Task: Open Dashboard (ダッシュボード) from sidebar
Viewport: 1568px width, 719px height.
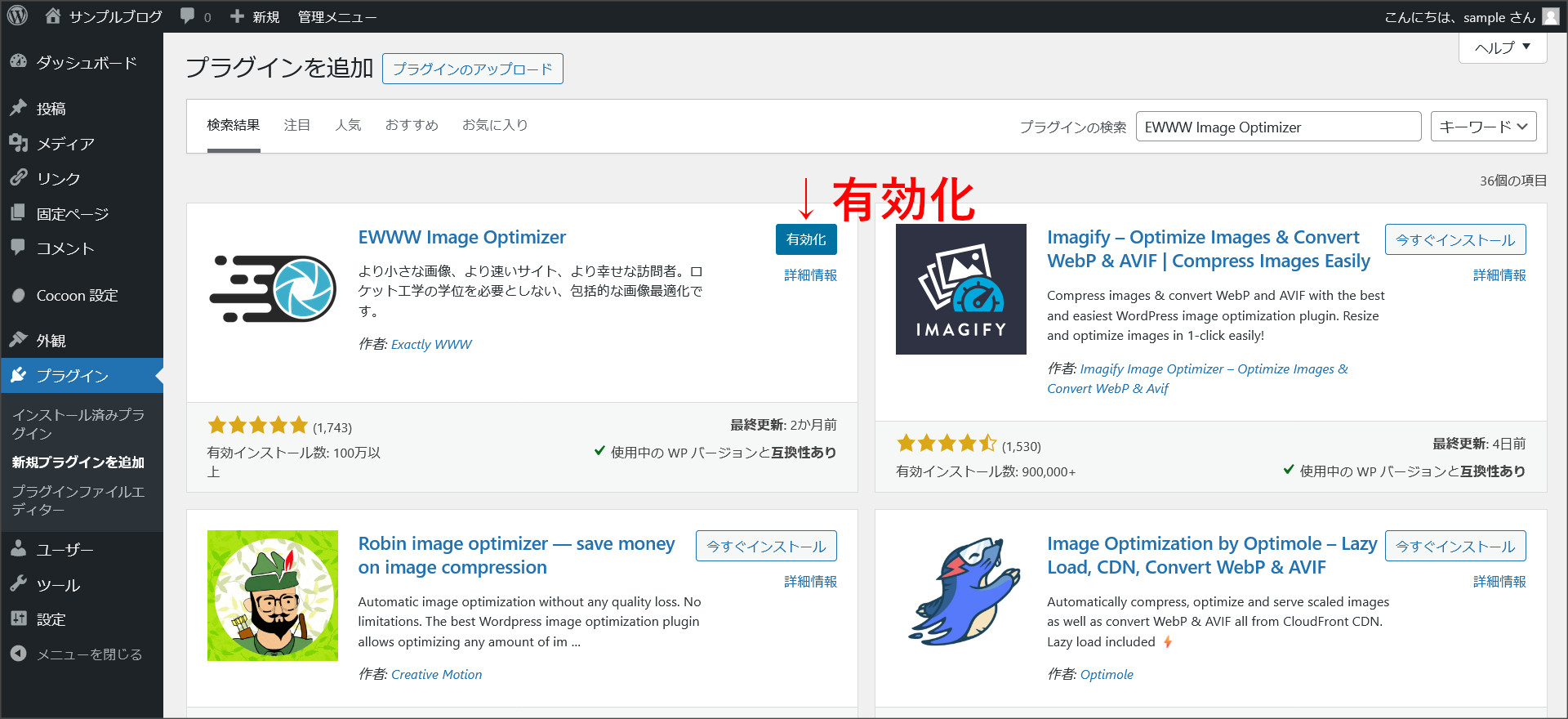Action: pyautogui.click(x=86, y=63)
